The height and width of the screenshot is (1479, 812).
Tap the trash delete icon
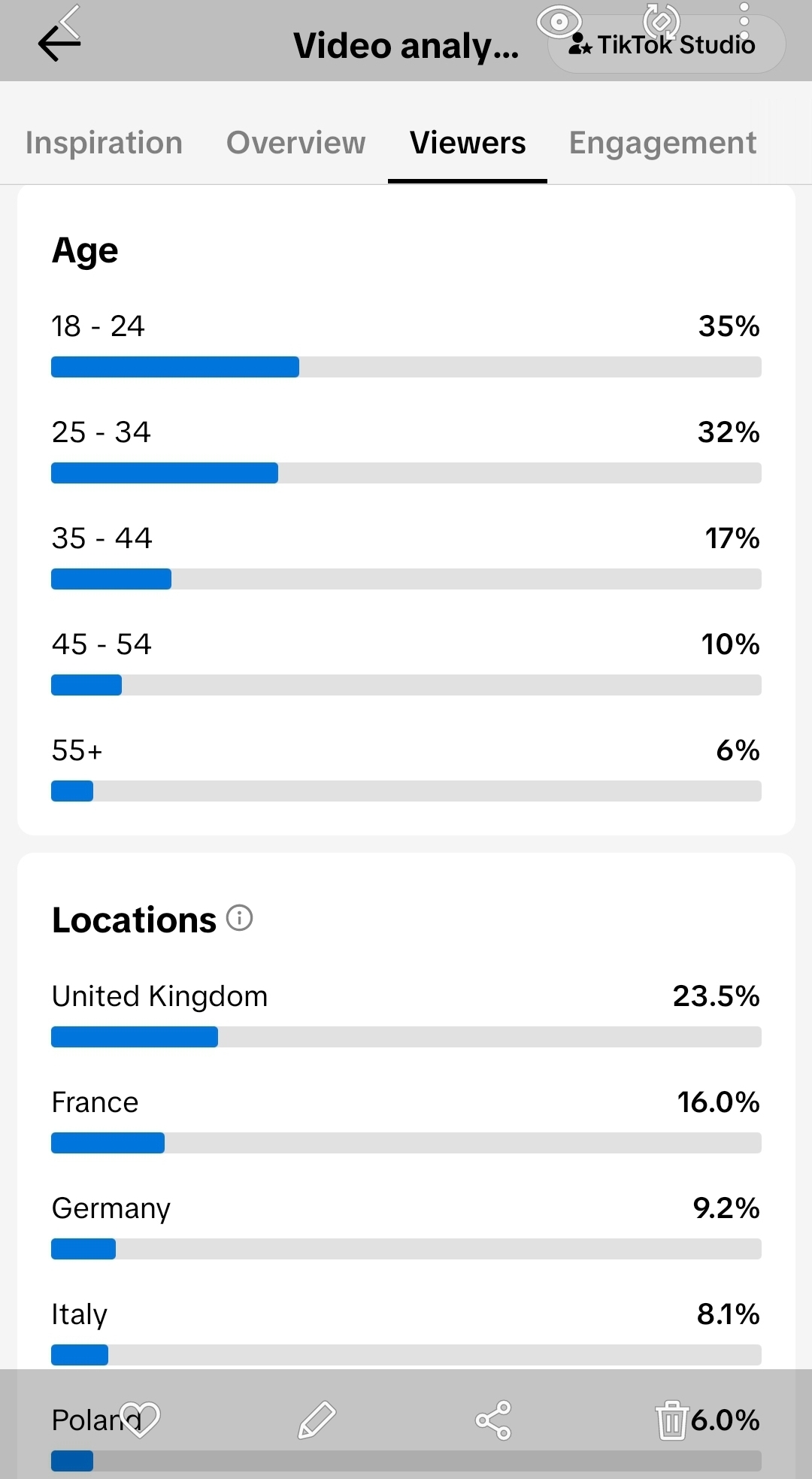click(671, 1420)
